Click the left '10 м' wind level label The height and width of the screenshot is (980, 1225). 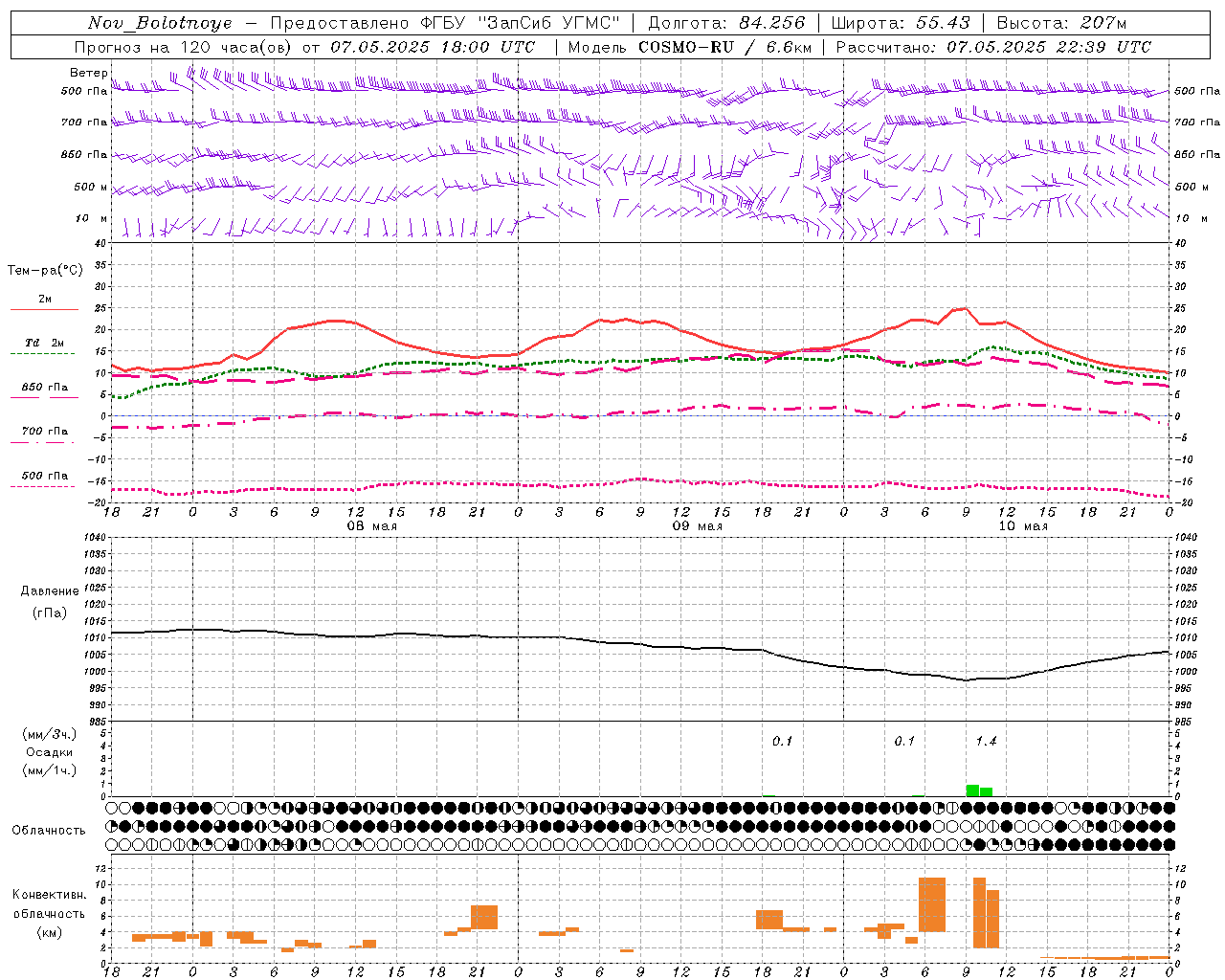(x=92, y=218)
